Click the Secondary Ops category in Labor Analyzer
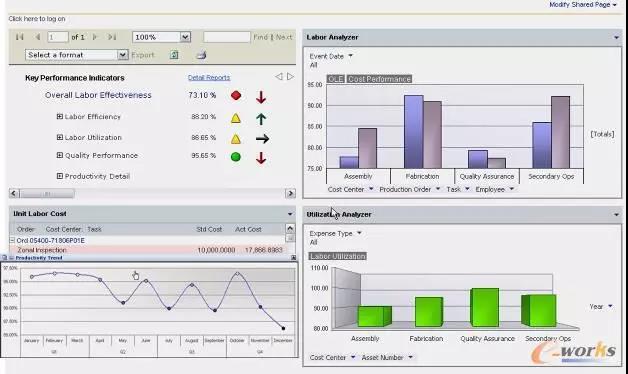Viewport: 628px width, 374px height. pos(551,176)
